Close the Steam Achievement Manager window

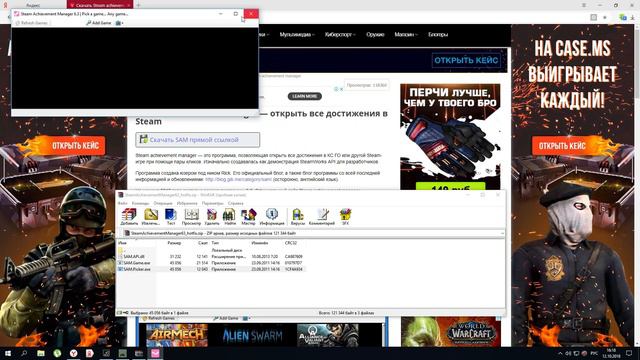click(251, 13)
